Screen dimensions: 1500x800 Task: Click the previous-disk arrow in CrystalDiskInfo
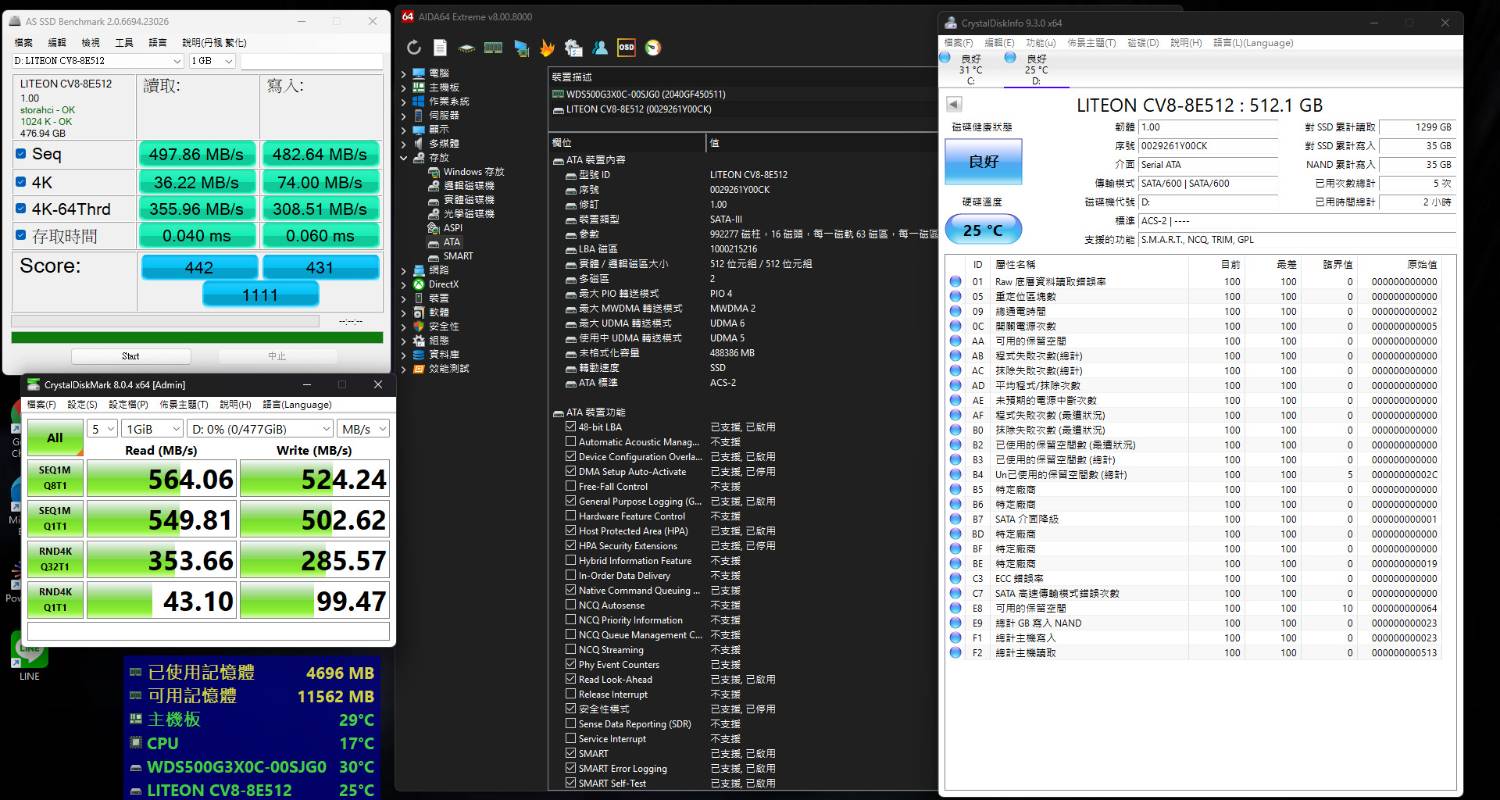[x=953, y=104]
